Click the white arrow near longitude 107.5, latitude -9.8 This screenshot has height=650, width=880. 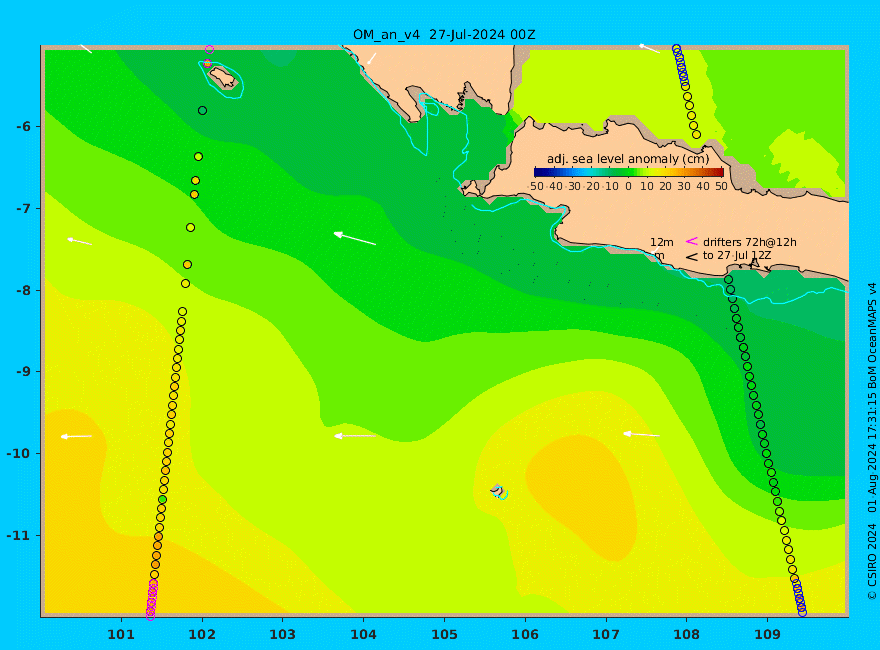(x=641, y=434)
